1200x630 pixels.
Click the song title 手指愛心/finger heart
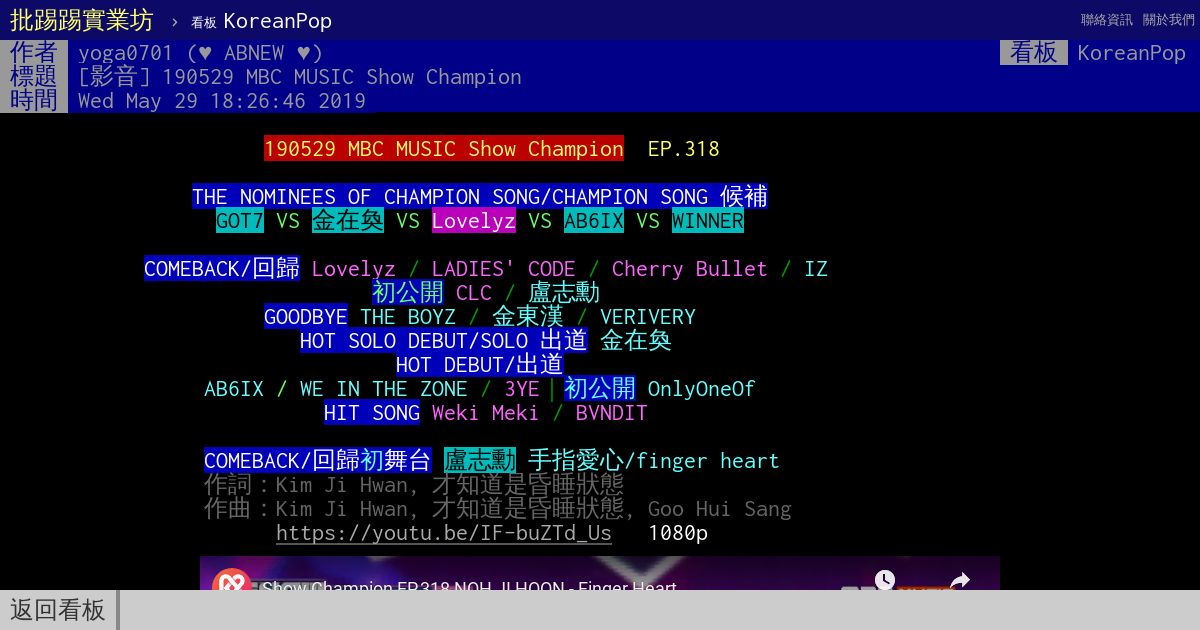(654, 461)
